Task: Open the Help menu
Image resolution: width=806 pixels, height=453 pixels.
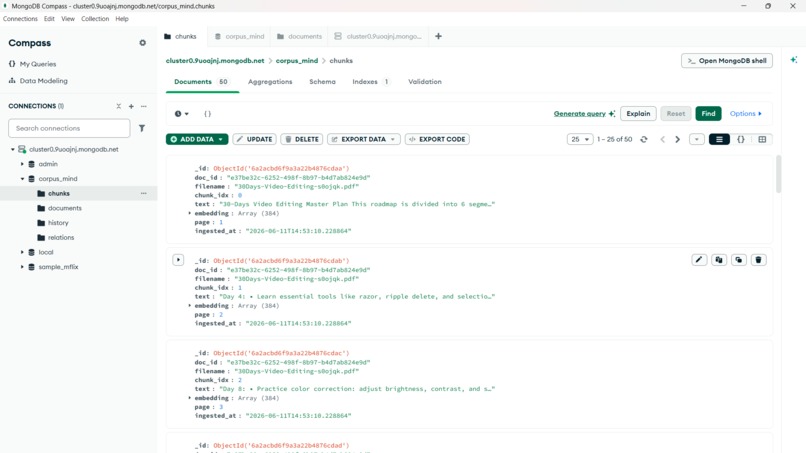Action: pyautogui.click(x=122, y=19)
